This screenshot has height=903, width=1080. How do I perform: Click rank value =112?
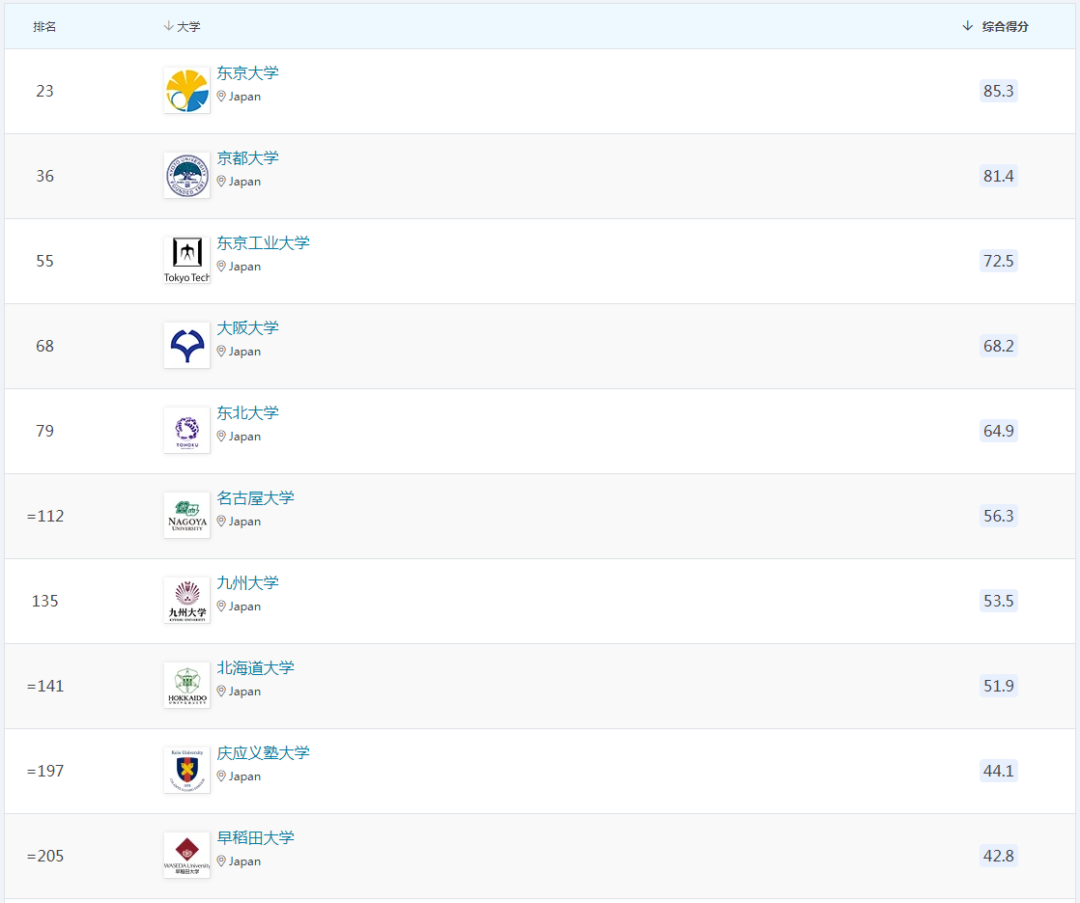[x=45, y=516]
